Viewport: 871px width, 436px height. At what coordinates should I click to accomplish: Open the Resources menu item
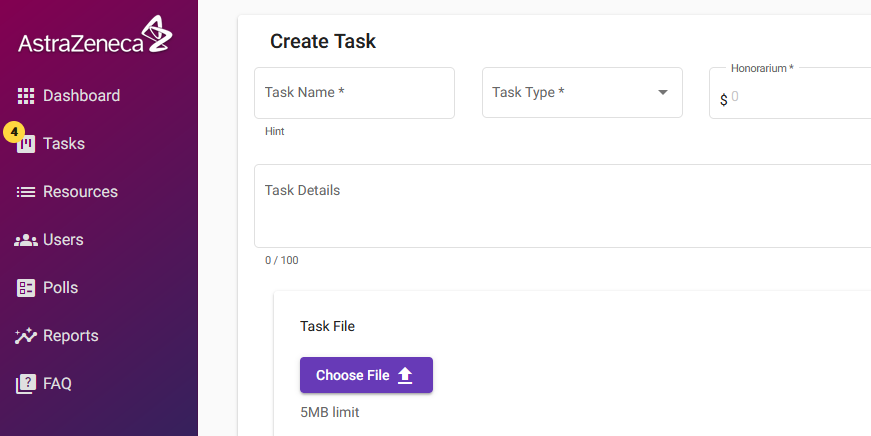[80, 192]
